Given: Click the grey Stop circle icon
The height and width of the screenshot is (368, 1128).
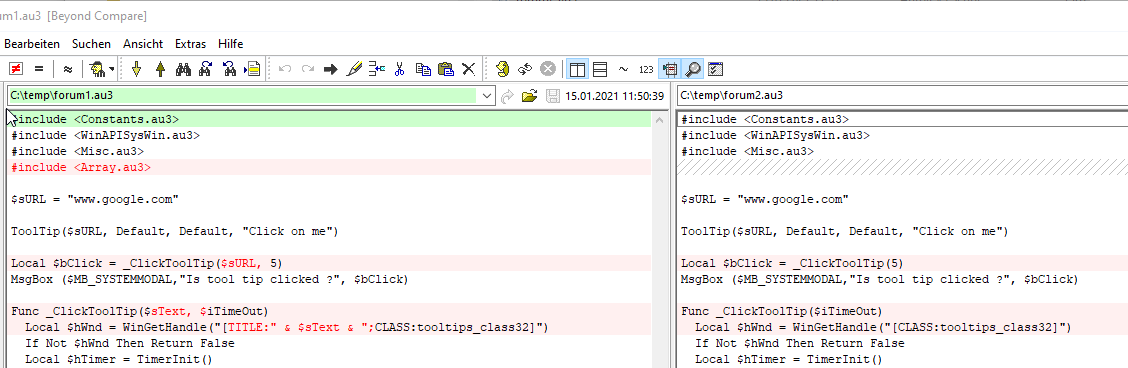Looking at the screenshot, I should pos(548,69).
